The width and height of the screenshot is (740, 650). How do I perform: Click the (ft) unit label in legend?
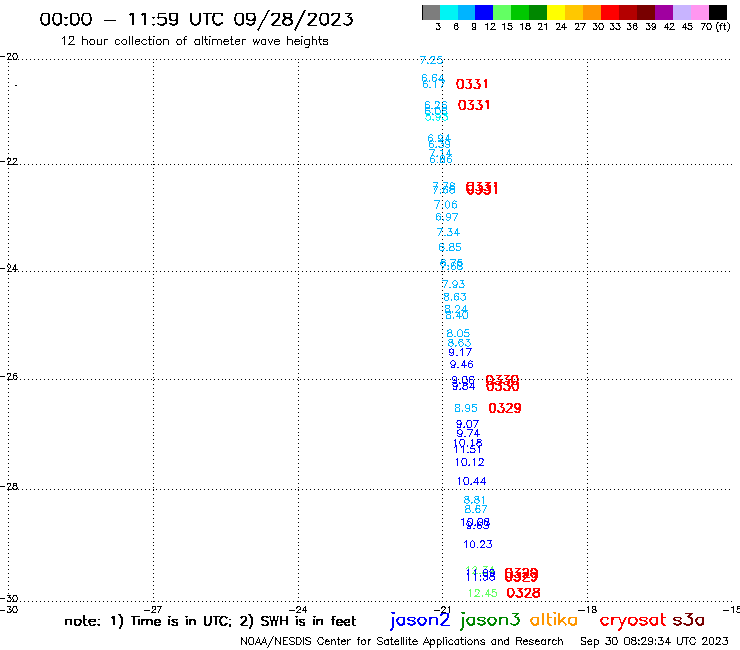point(723,26)
